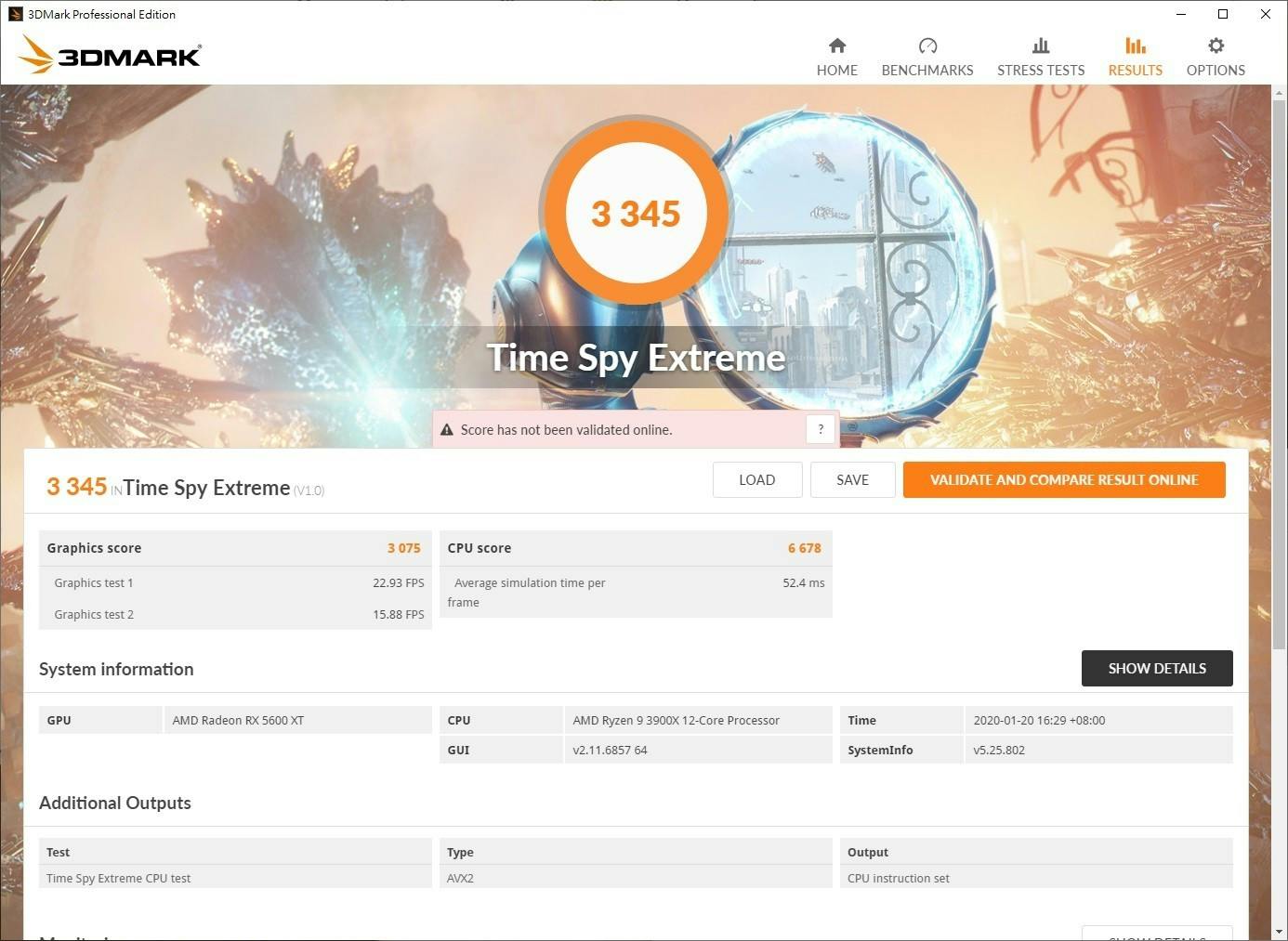The height and width of the screenshot is (941, 1288).
Task: Click the LOAD button
Action: click(757, 480)
